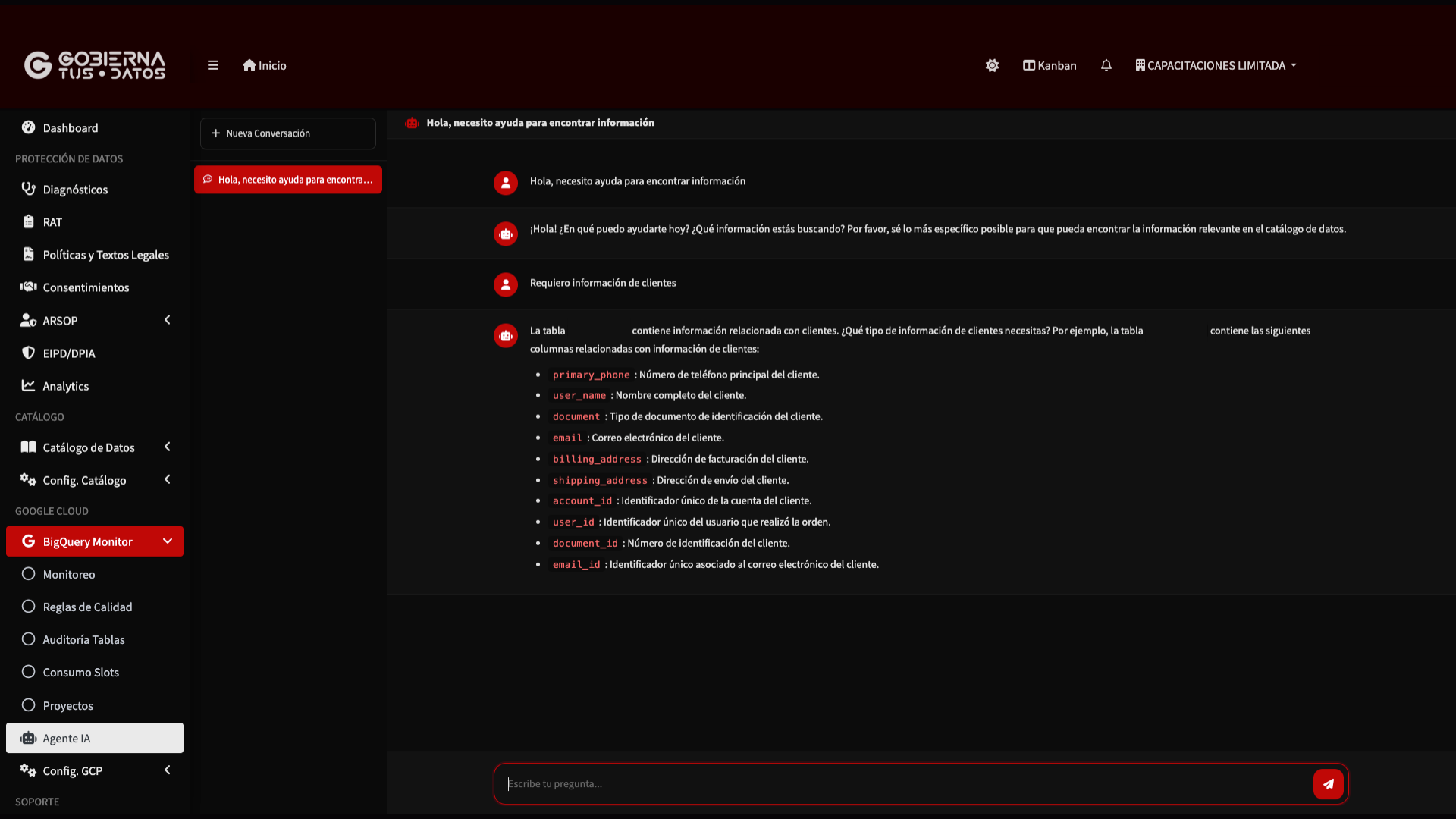Open the Diagnósticos section
This screenshot has height=819, width=1456.
[x=74, y=189]
